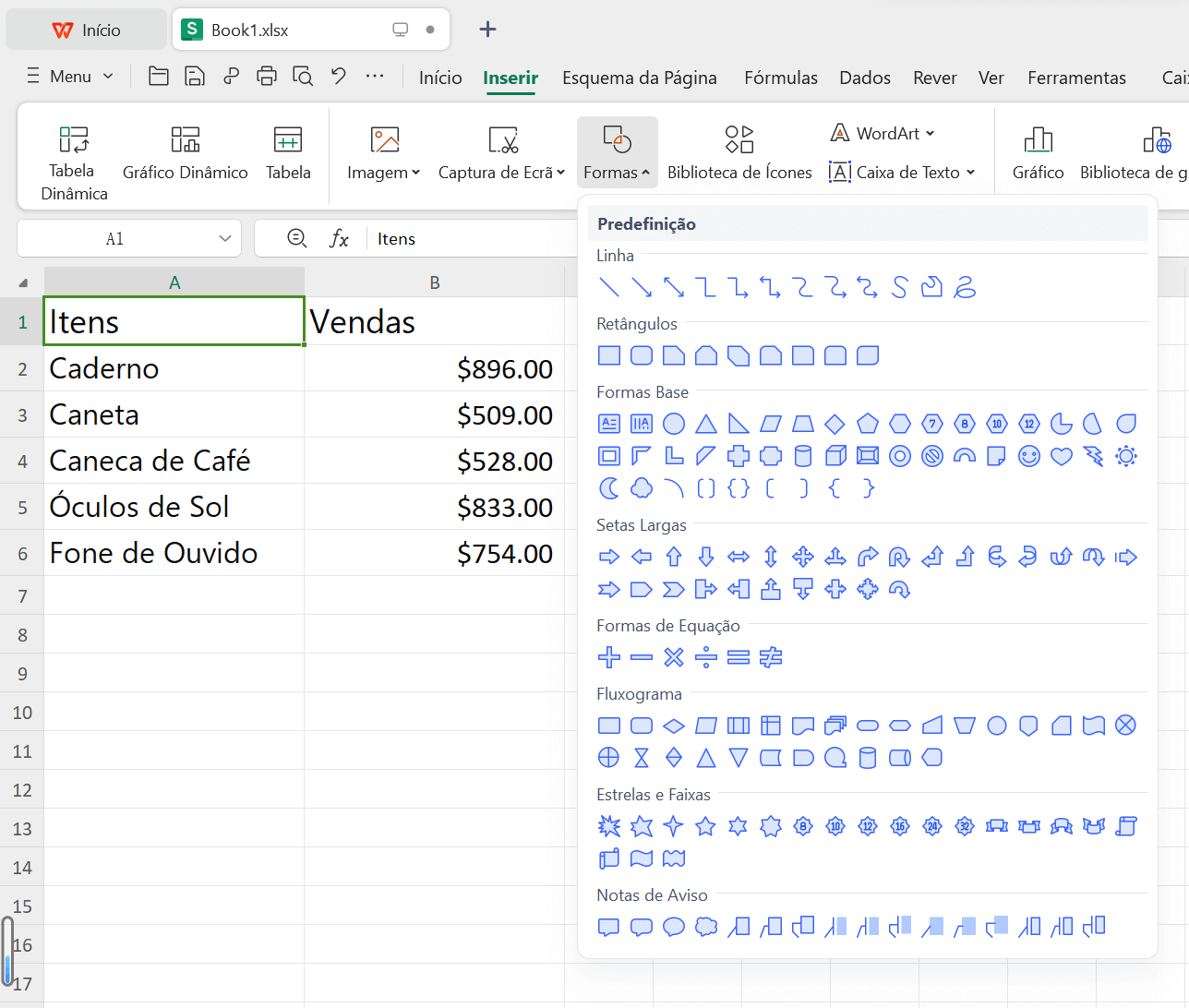Viewport: 1189px width, 1008px height.
Task: Click the formula bar input field
Action: click(471, 239)
